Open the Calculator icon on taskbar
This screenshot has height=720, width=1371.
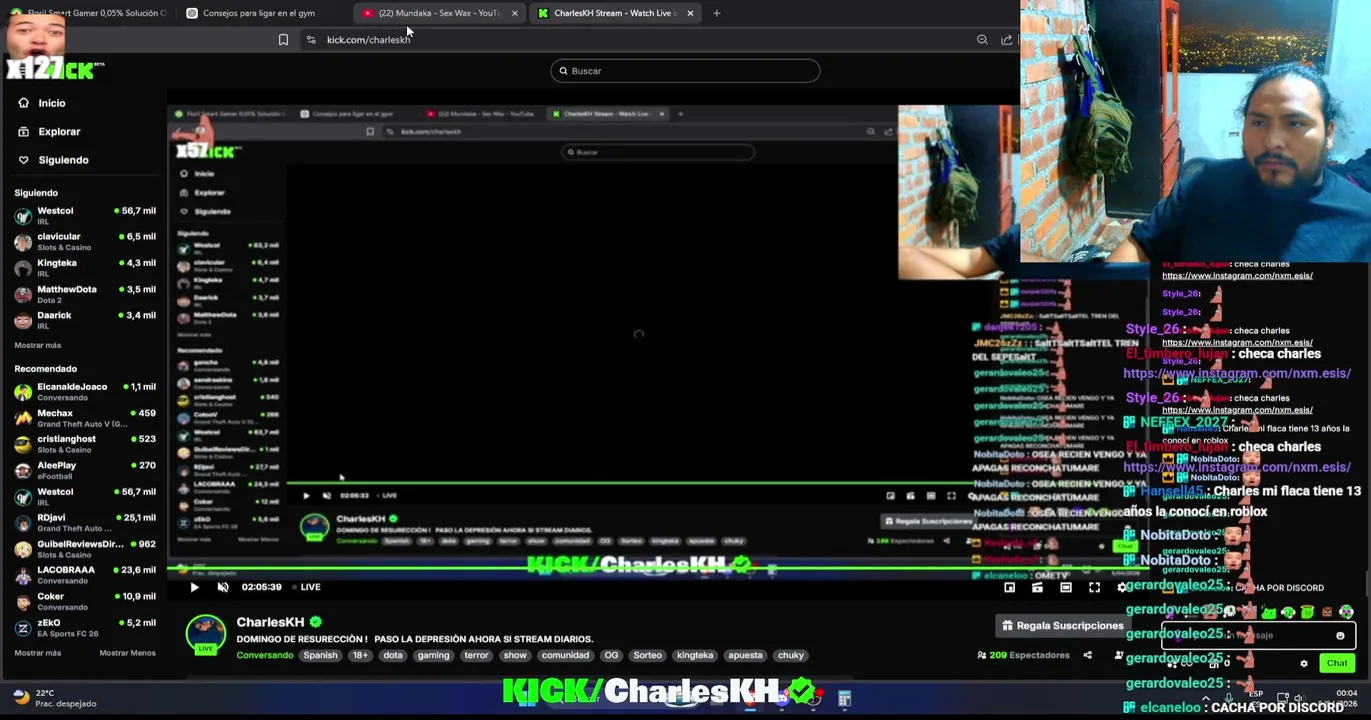(x=844, y=699)
